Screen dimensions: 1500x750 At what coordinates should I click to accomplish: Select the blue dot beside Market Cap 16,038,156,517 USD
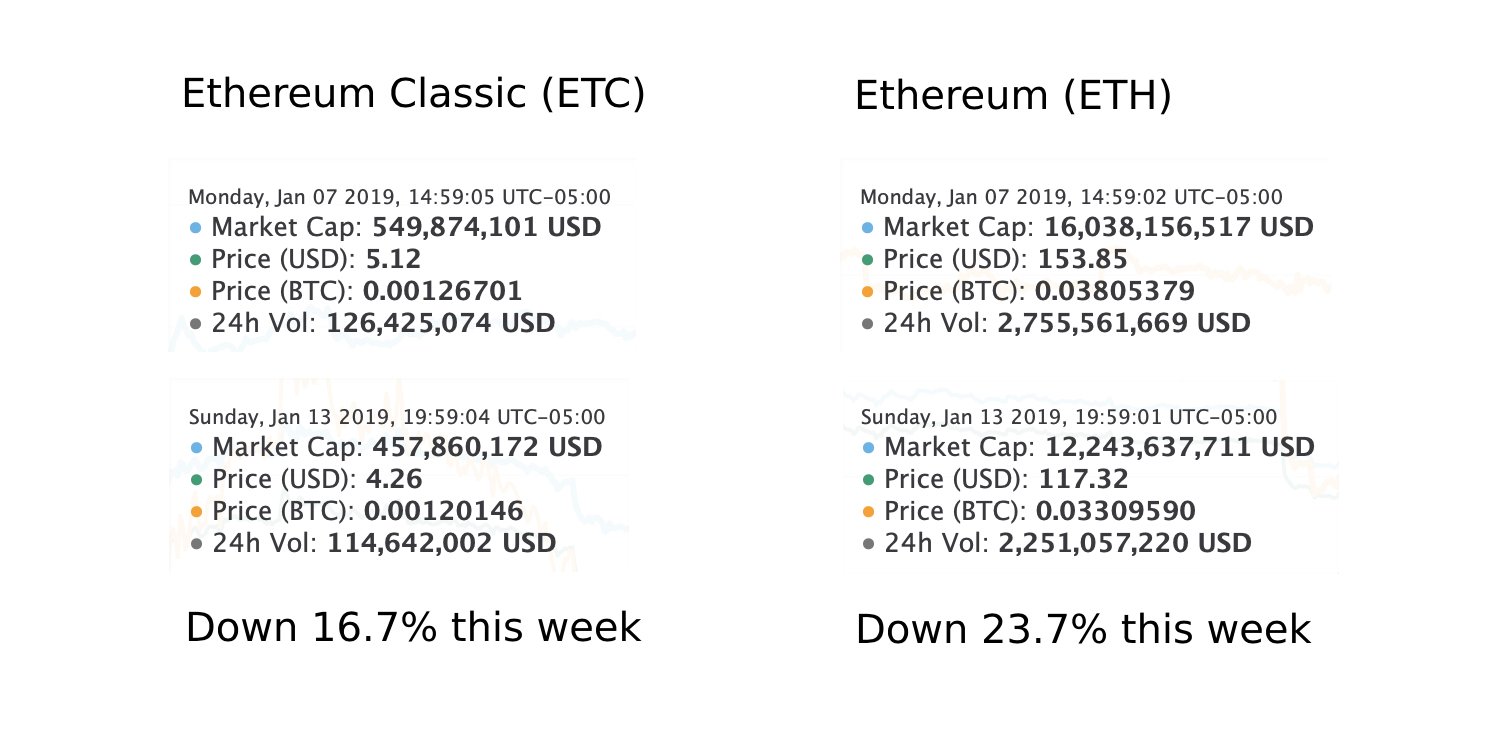pyautogui.click(x=867, y=228)
